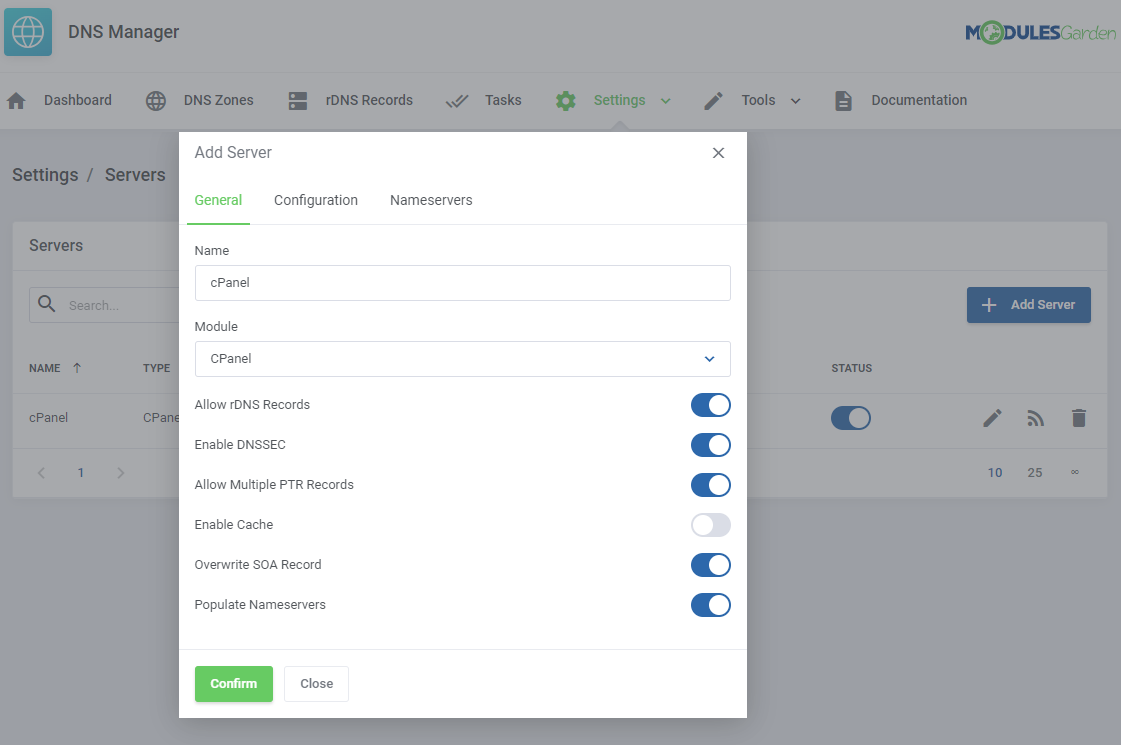Click the rDNS Records server icon
Viewport: 1121px width, 745px height.
click(298, 101)
